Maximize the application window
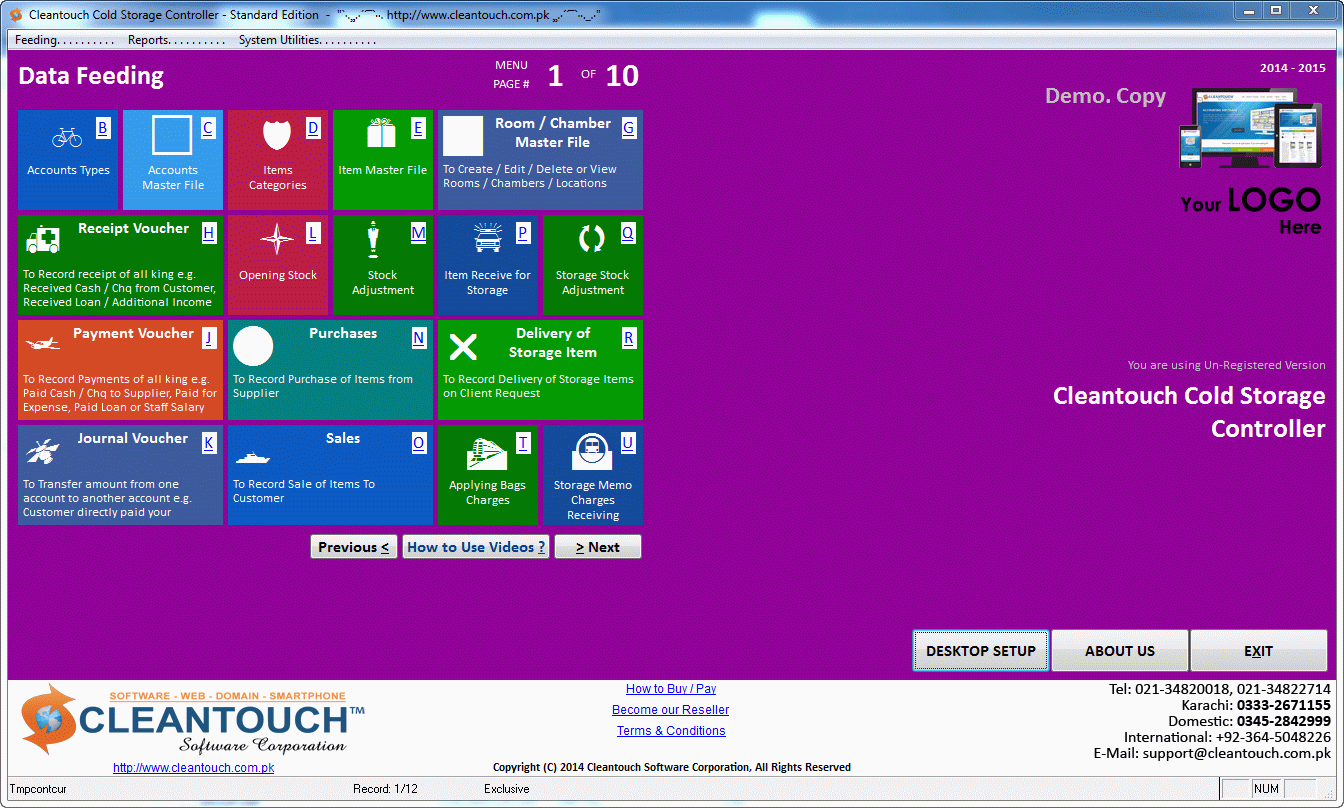The height and width of the screenshot is (808, 1344). point(1276,10)
